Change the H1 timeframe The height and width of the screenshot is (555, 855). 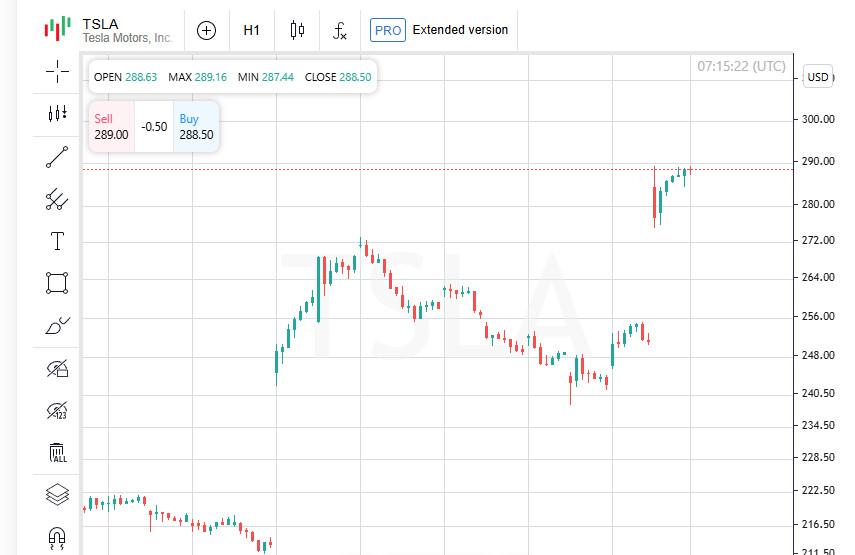click(251, 31)
